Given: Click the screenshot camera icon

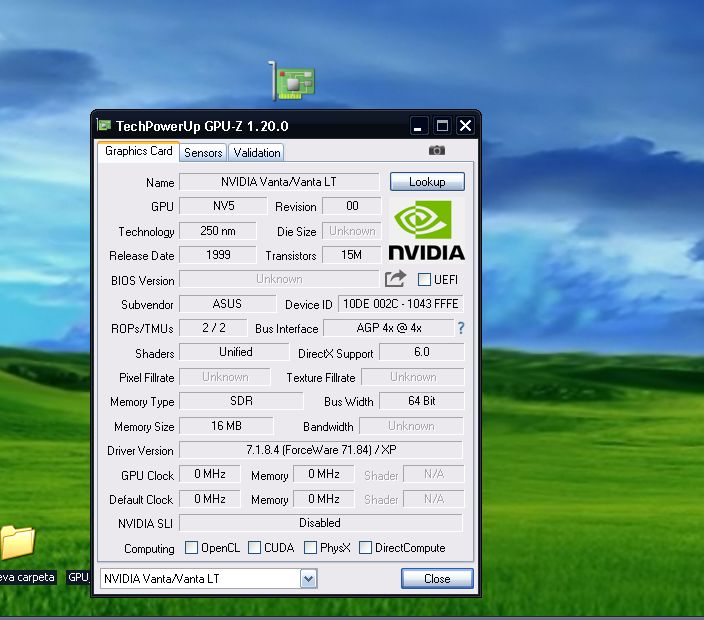Looking at the screenshot, I should pos(436,150).
